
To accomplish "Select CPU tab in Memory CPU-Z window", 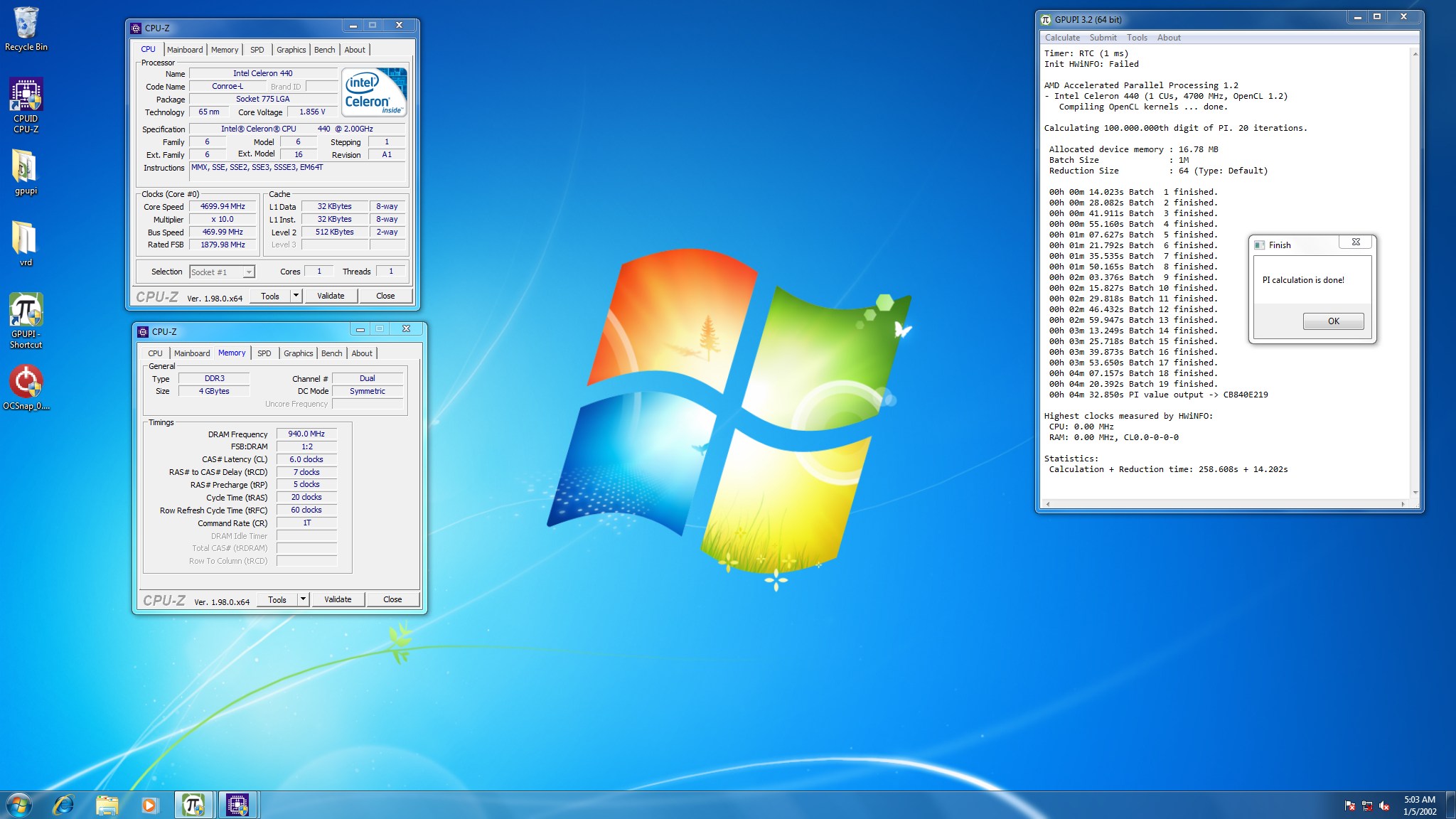I will coord(155,353).
